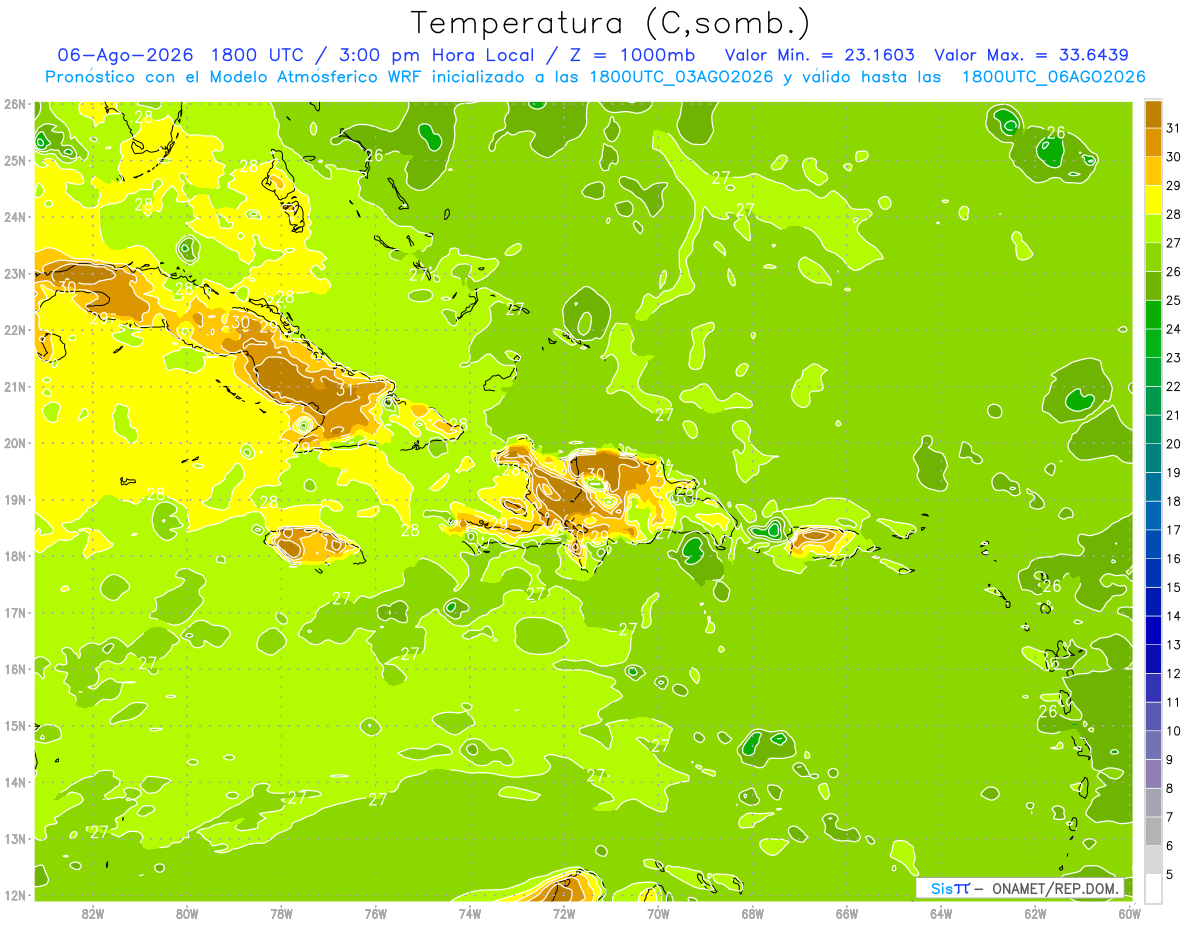Click the legend scale number 10
Viewport: 1200px width, 927px height.
[x=1173, y=731]
